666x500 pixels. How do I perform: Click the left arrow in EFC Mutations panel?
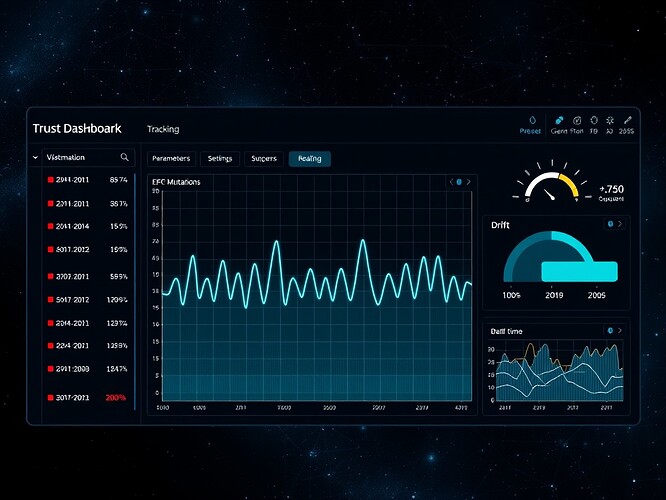(452, 182)
